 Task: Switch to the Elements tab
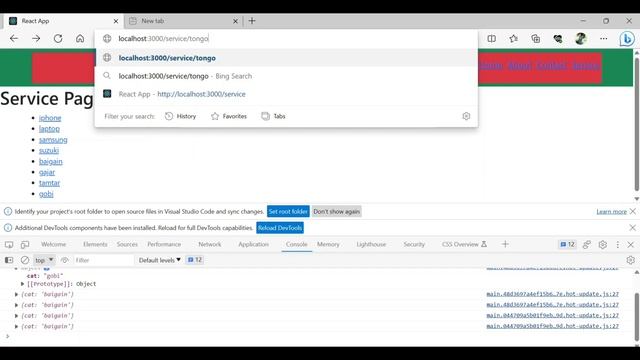click(95, 244)
